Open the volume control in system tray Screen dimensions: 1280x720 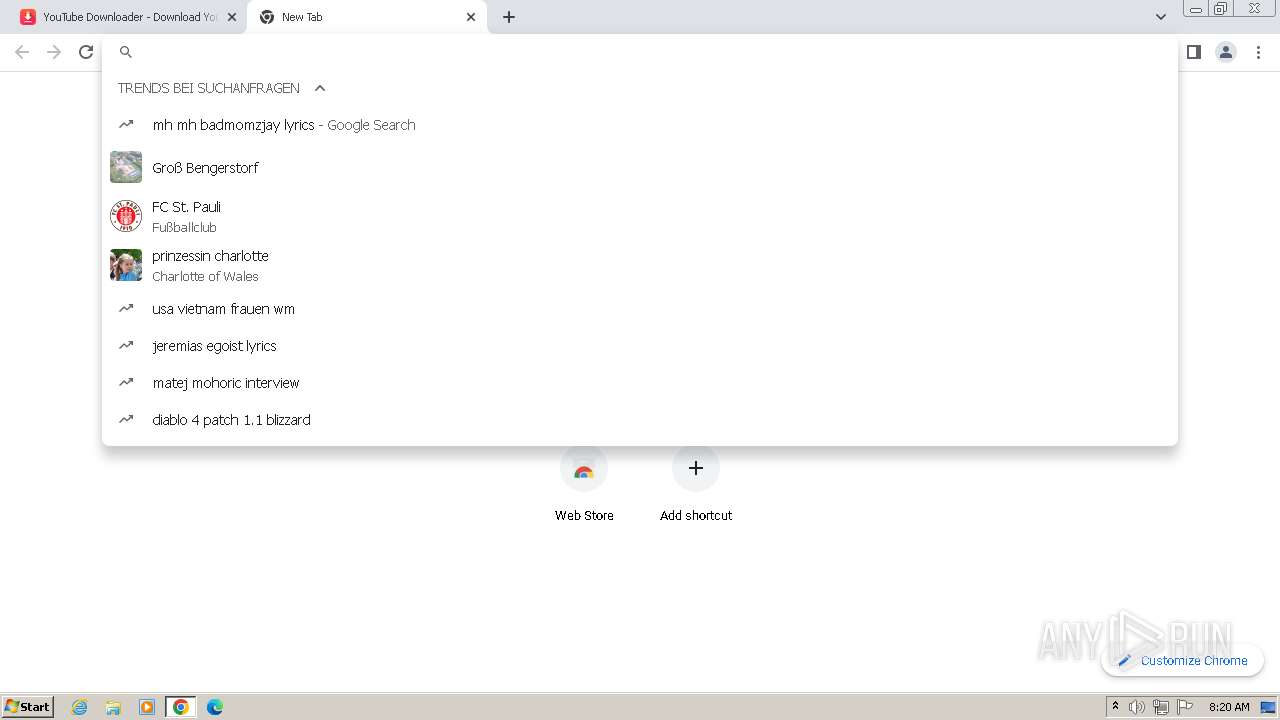[1137, 707]
